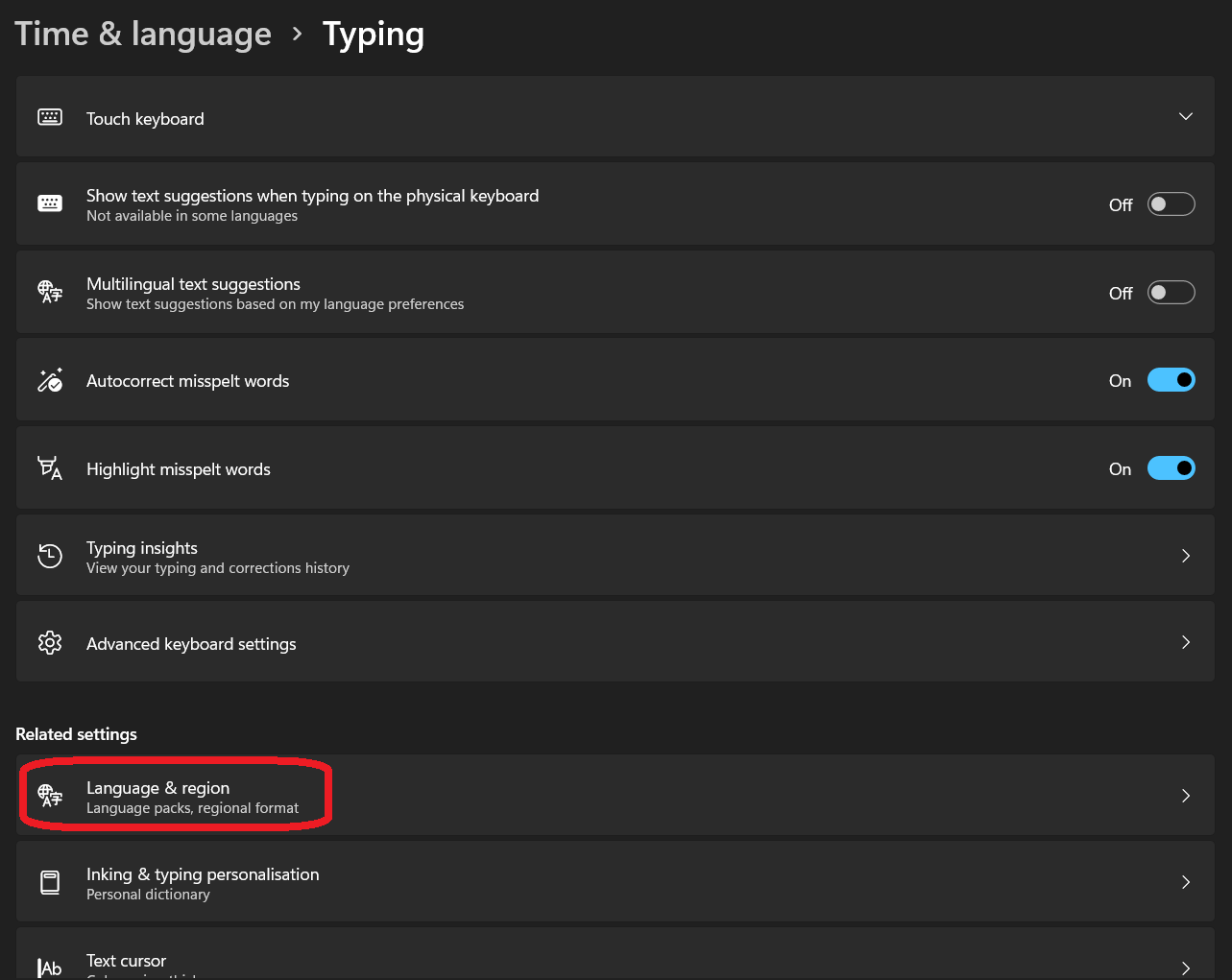This screenshot has width=1232, height=980.
Task: Enable text suggestions for physical keyboard
Action: click(1171, 203)
